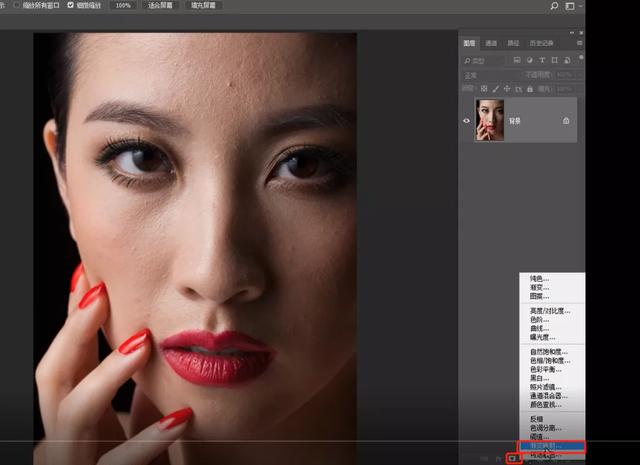This screenshot has width=640, height=465.
Task: Choose 反相 from the menu
Action: pos(552,419)
